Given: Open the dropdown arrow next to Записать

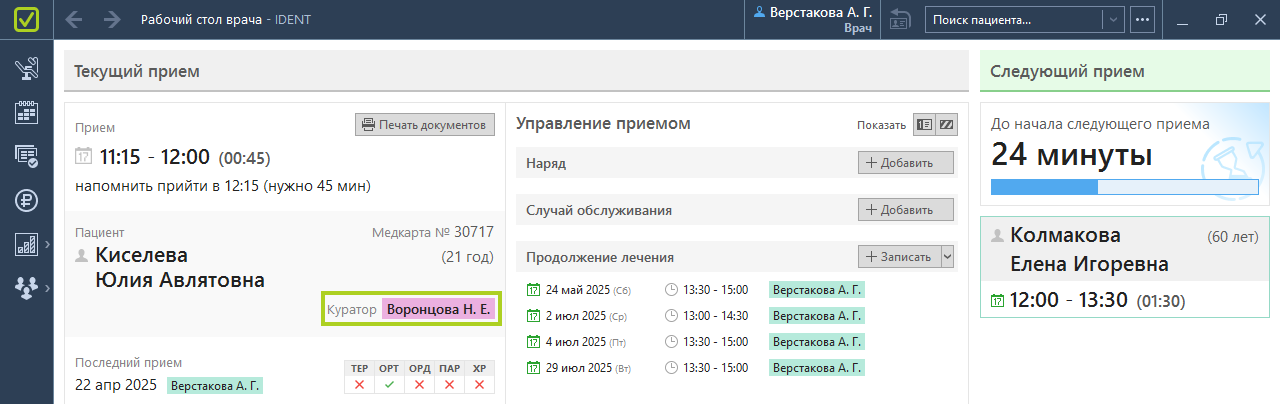Looking at the screenshot, I should 948,257.
